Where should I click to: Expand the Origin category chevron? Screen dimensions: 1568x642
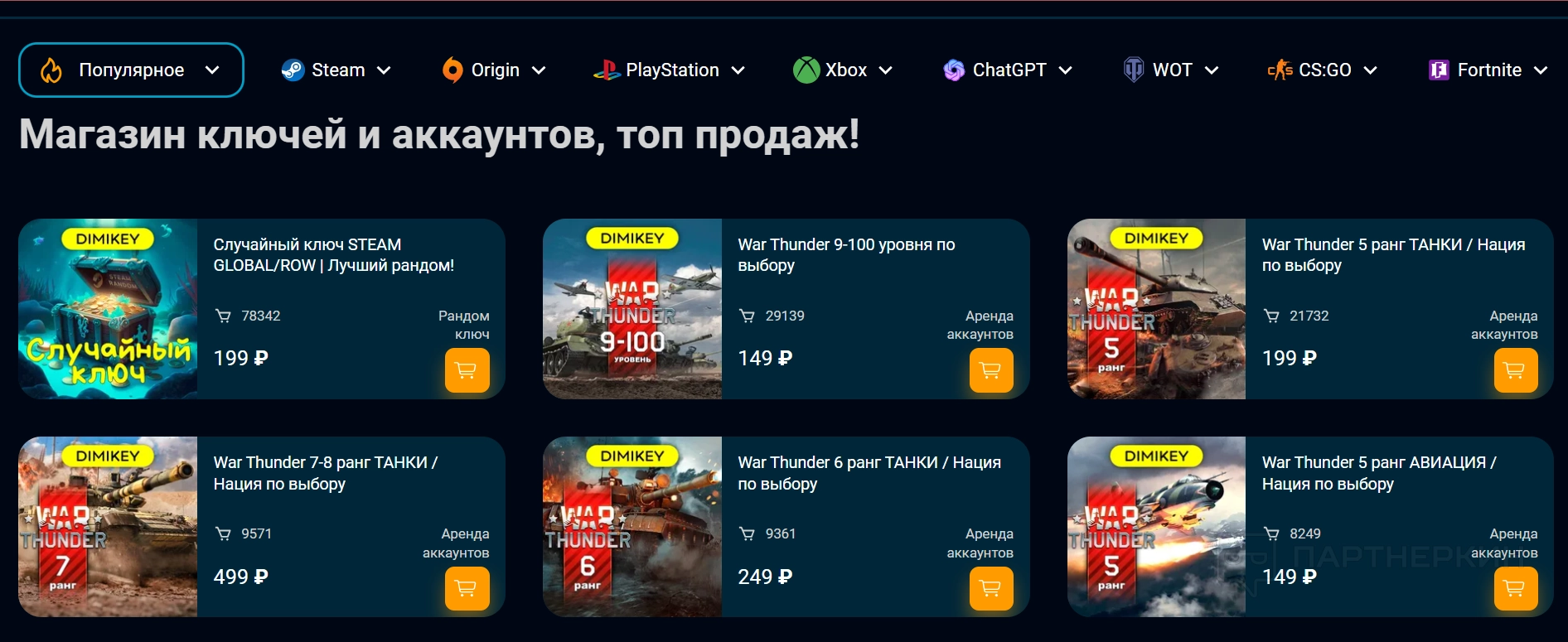coord(539,70)
